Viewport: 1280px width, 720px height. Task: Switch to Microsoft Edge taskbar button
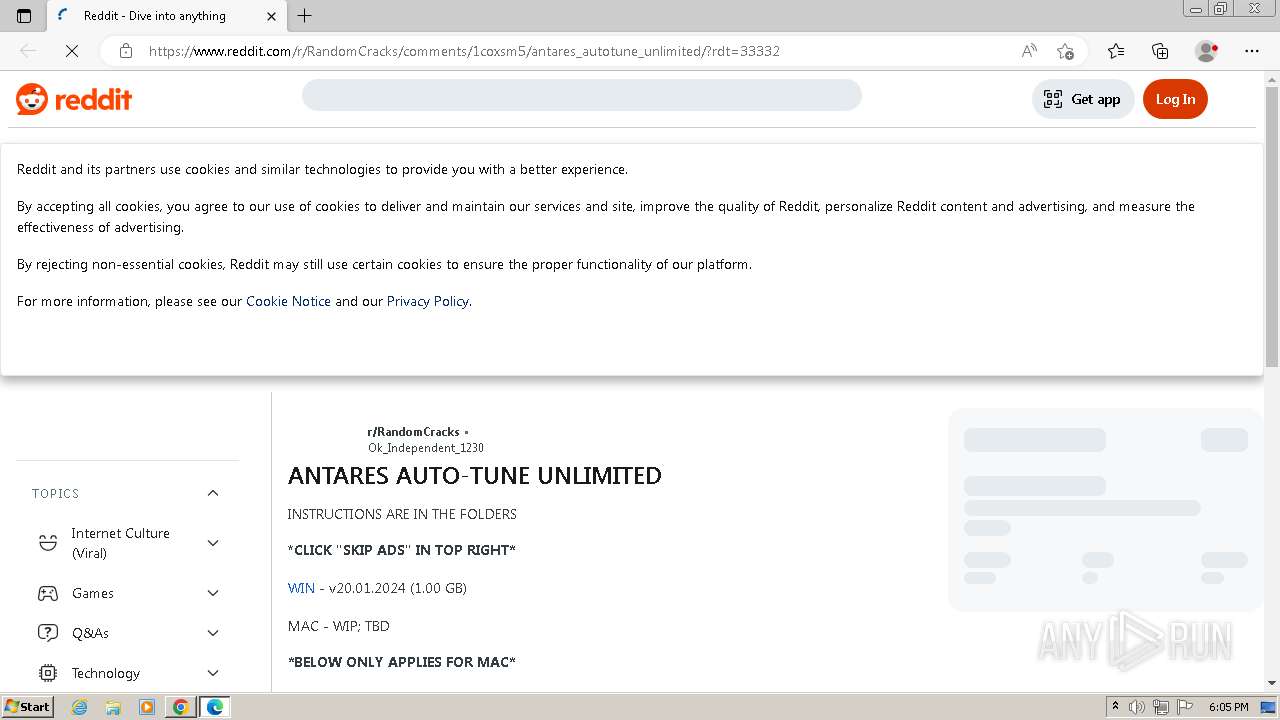[215, 707]
